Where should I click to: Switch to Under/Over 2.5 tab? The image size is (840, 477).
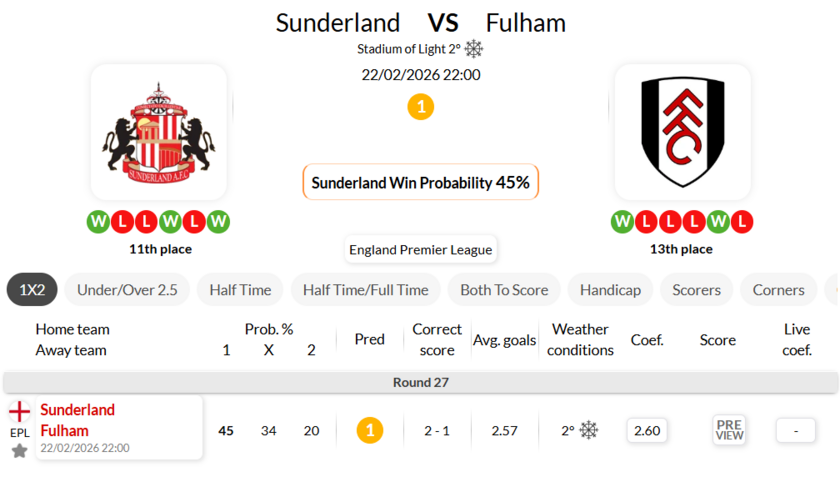(x=127, y=290)
